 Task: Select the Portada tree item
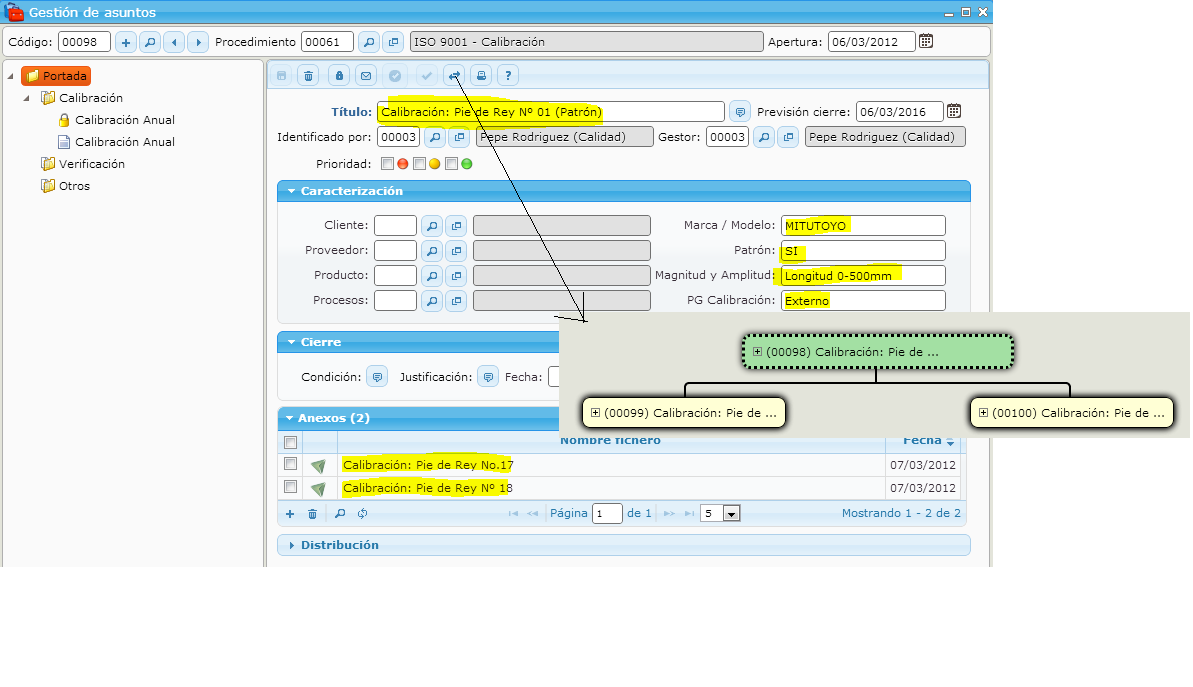click(56, 76)
